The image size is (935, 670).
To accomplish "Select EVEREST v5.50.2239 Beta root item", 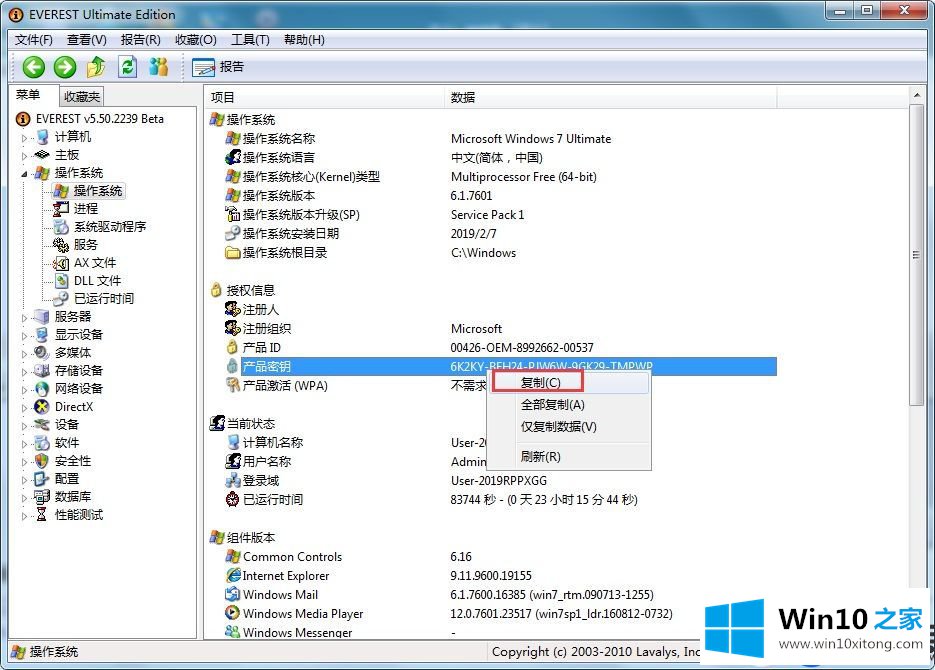I will click(x=99, y=119).
